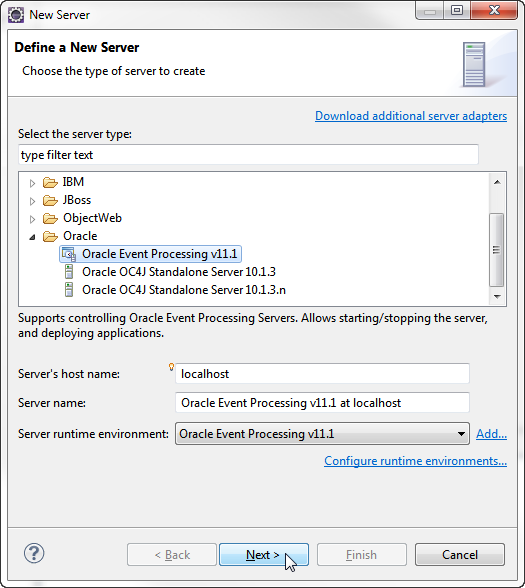525x588 pixels.
Task: Collapse the Oracle tree node arrow
Action: pyautogui.click(x=32, y=237)
